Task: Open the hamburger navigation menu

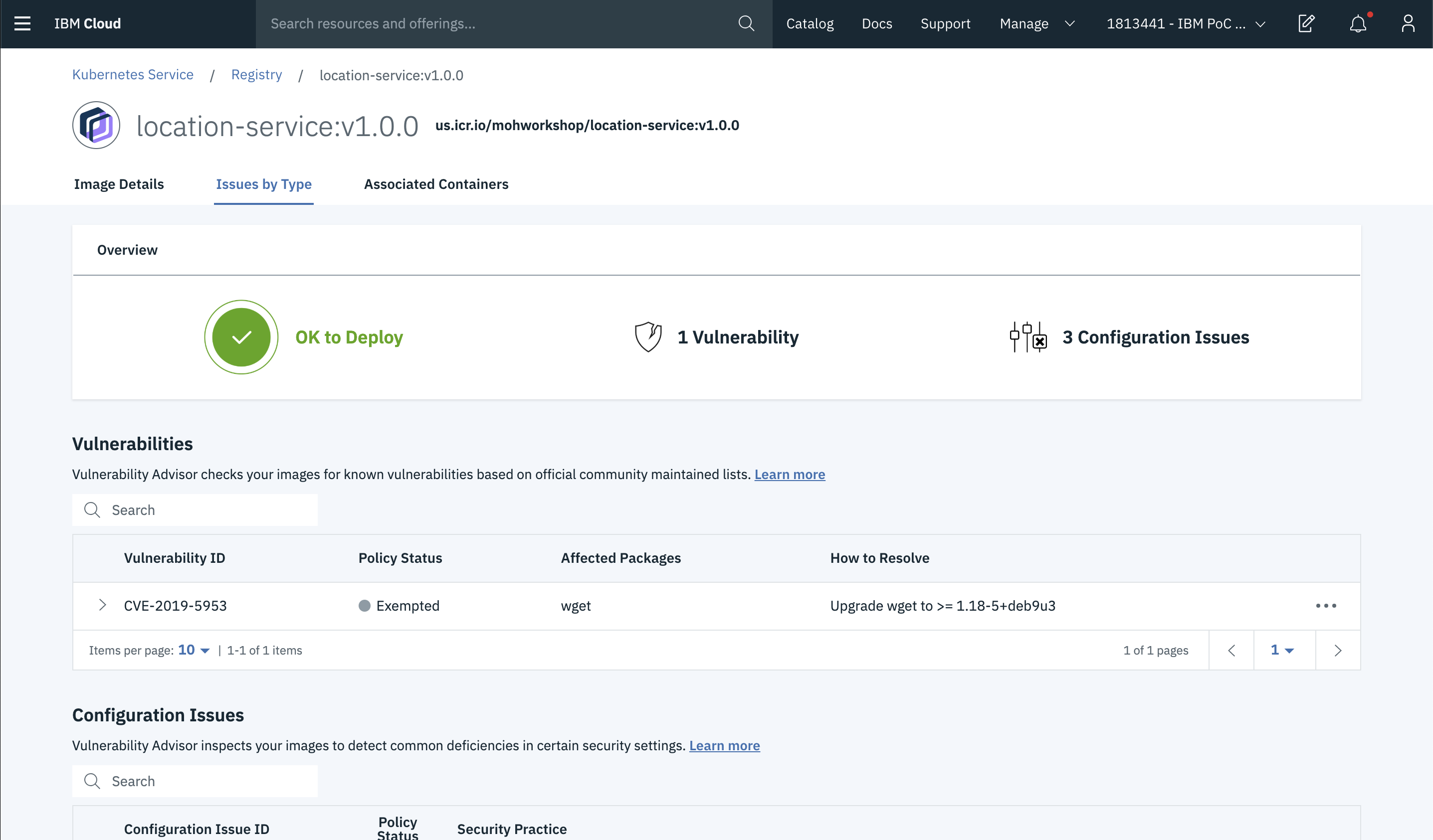Action: [x=22, y=23]
